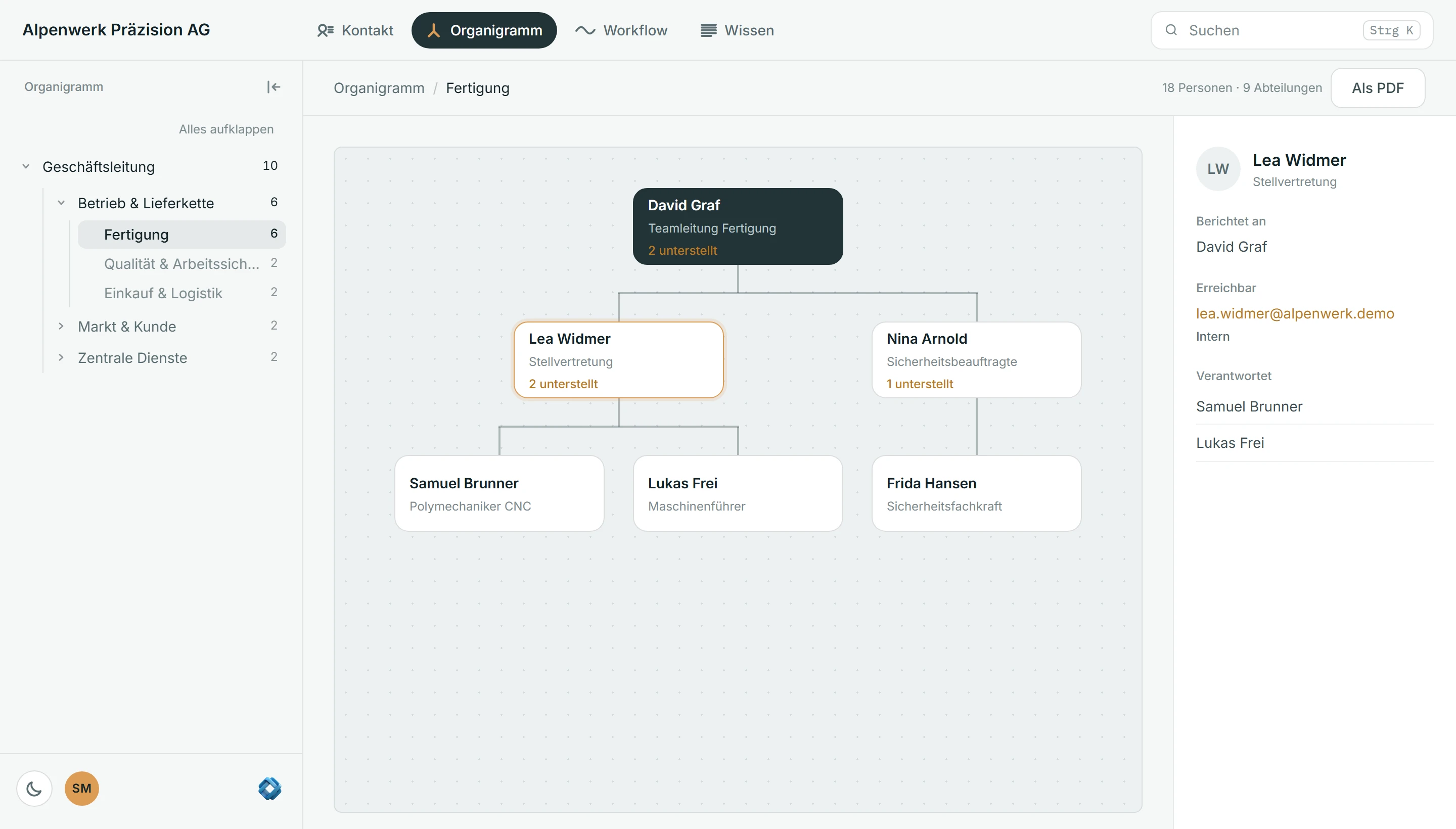The height and width of the screenshot is (829, 1456).
Task: Click Alles aufklappen to expand all
Action: pyautogui.click(x=226, y=129)
